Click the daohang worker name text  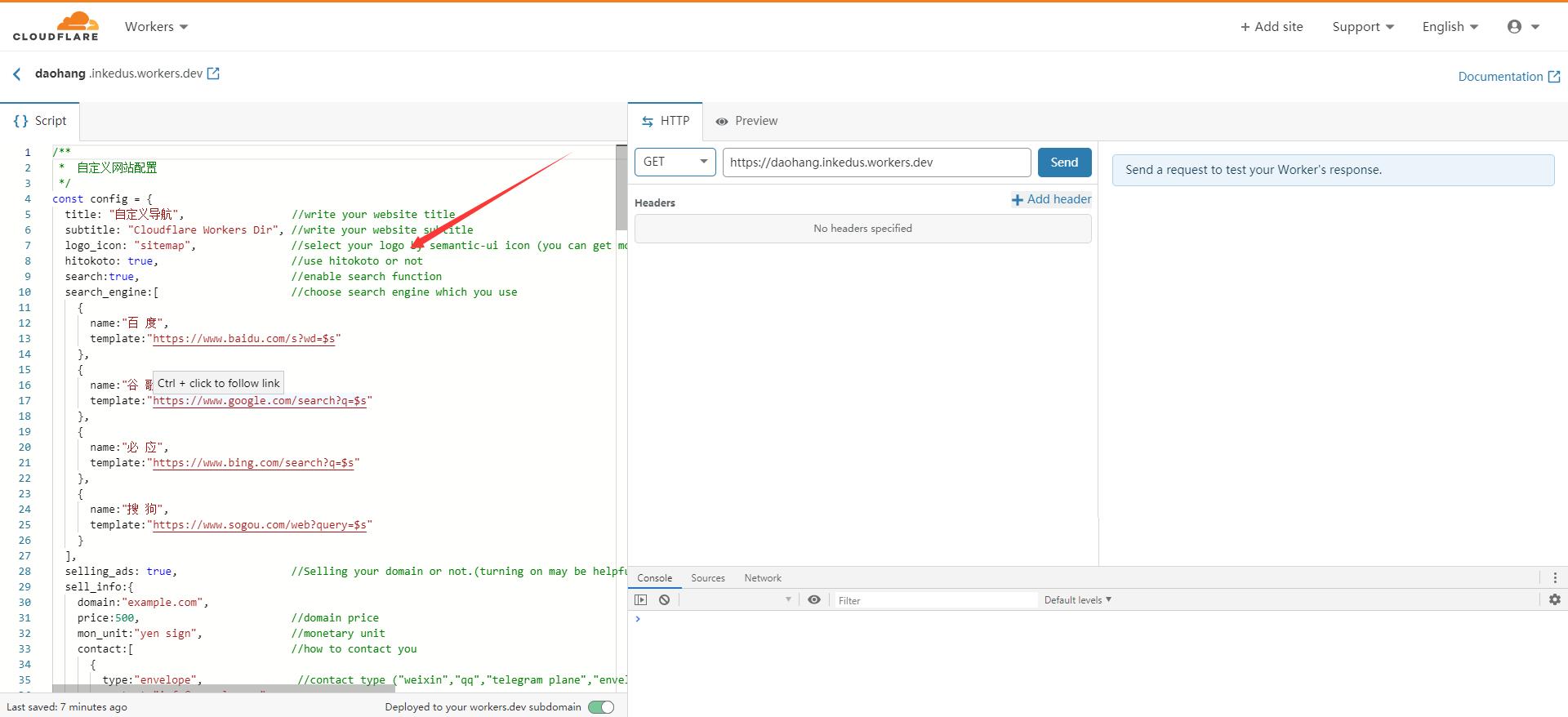click(60, 73)
